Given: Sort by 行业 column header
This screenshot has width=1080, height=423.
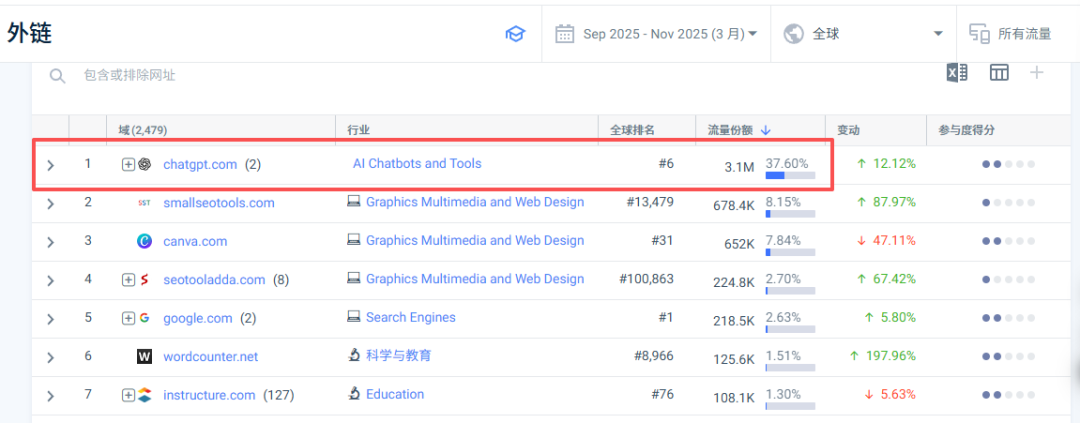Looking at the screenshot, I should click(357, 130).
